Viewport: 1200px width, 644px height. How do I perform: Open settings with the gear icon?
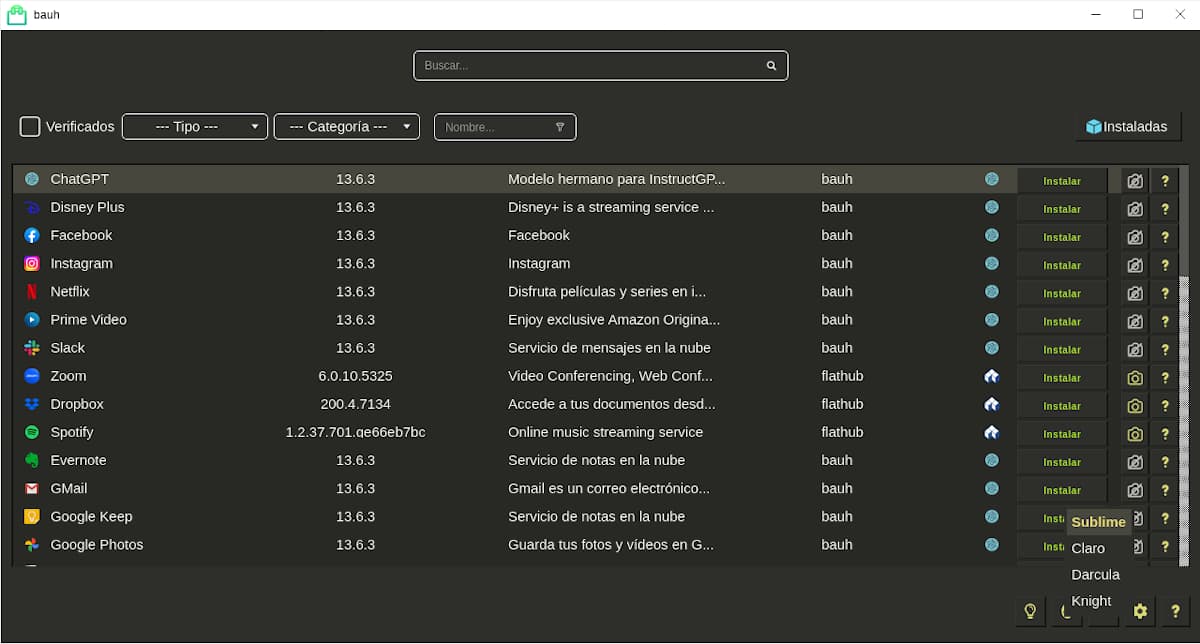click(1139, 611)
